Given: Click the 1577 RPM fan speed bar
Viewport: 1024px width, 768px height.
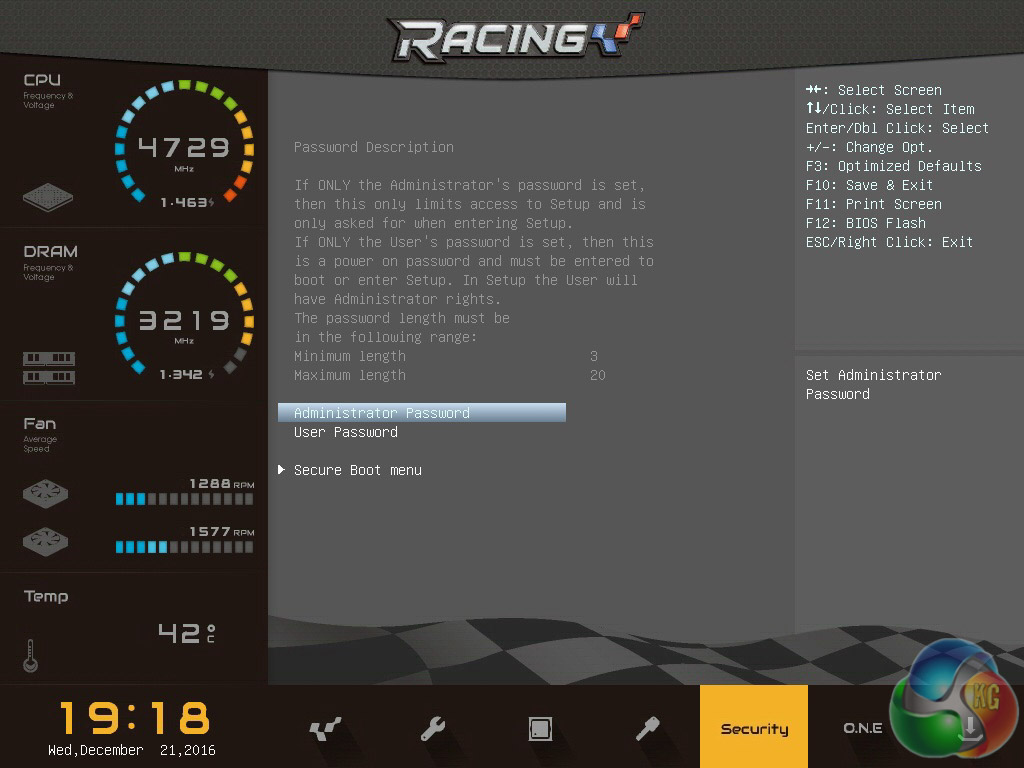Looking at the screenshot, I should [x=184, y=547].
